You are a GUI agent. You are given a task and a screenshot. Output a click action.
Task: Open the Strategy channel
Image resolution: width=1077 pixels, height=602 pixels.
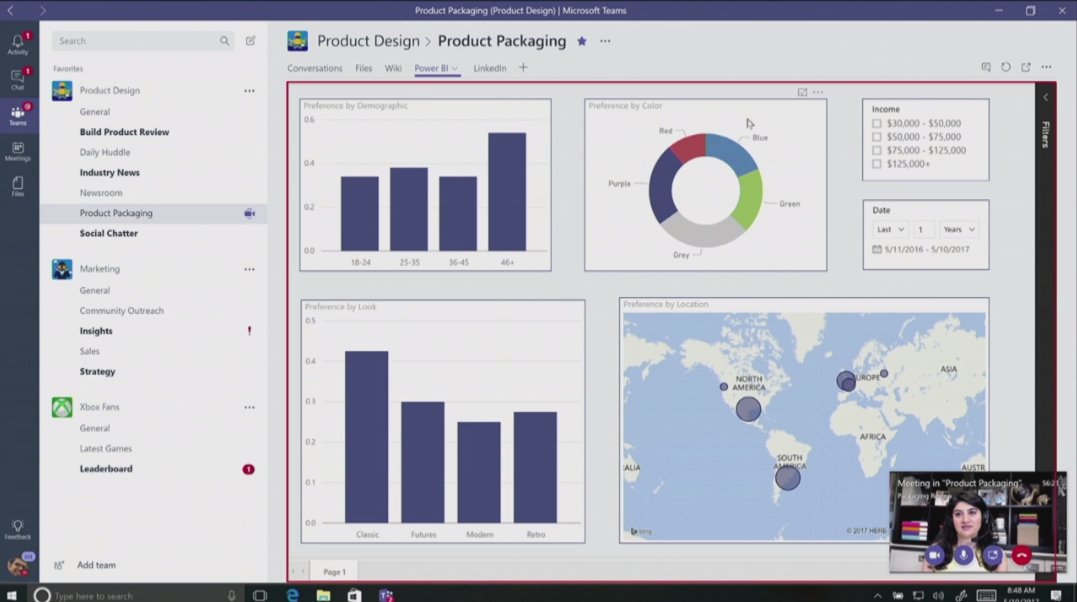tap(97, 372)
